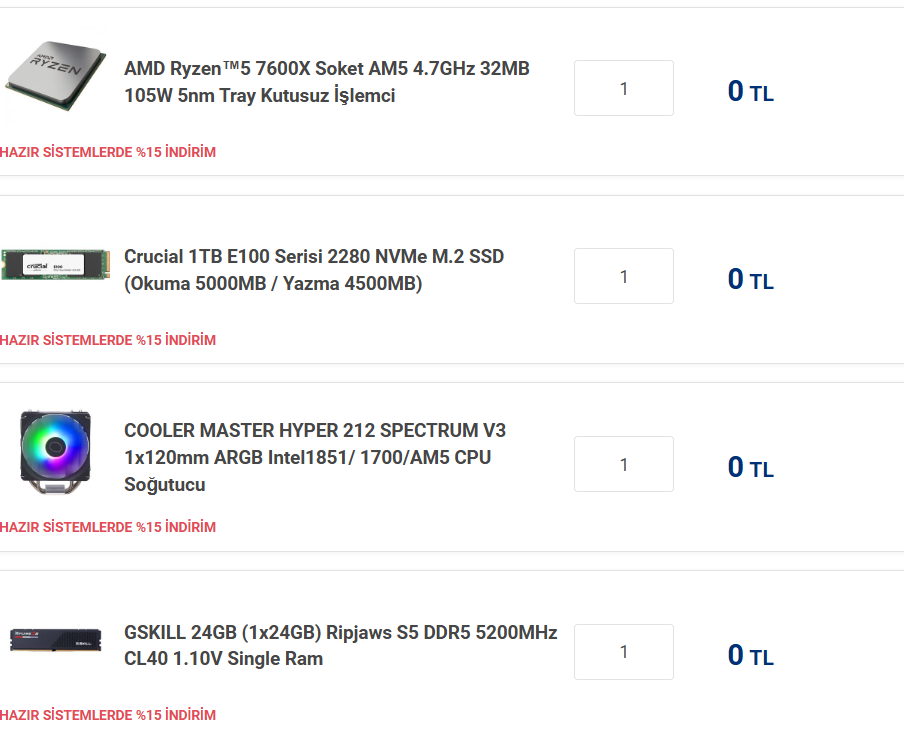
Task: Click the 0 TL price of the Cooler Master cooler
Action: [x=750, y=468]
